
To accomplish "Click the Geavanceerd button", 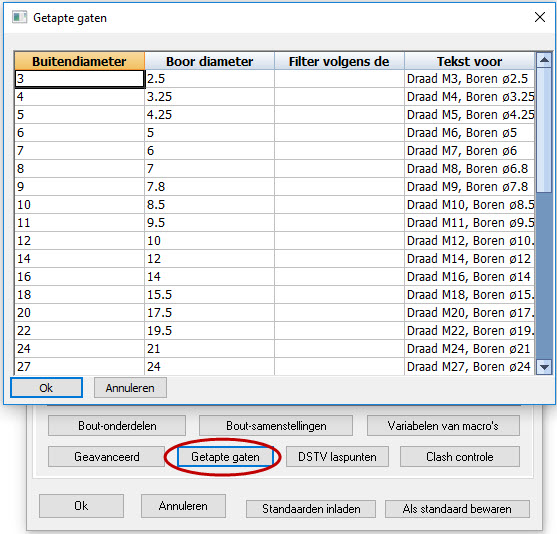I will click(106, 457).
